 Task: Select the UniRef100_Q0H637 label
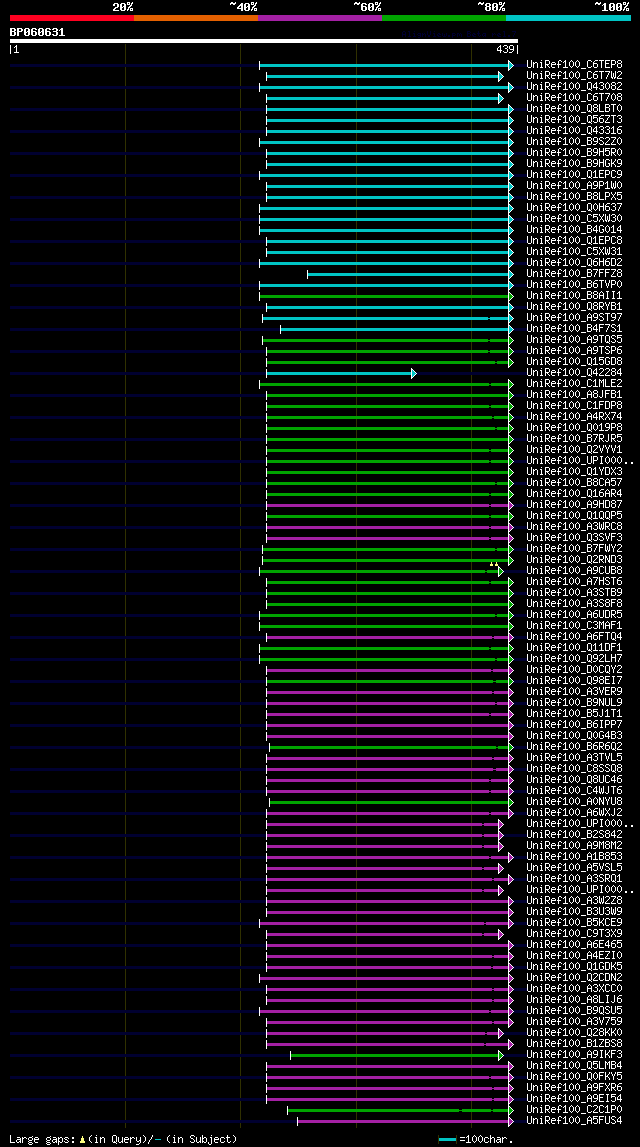574,208
